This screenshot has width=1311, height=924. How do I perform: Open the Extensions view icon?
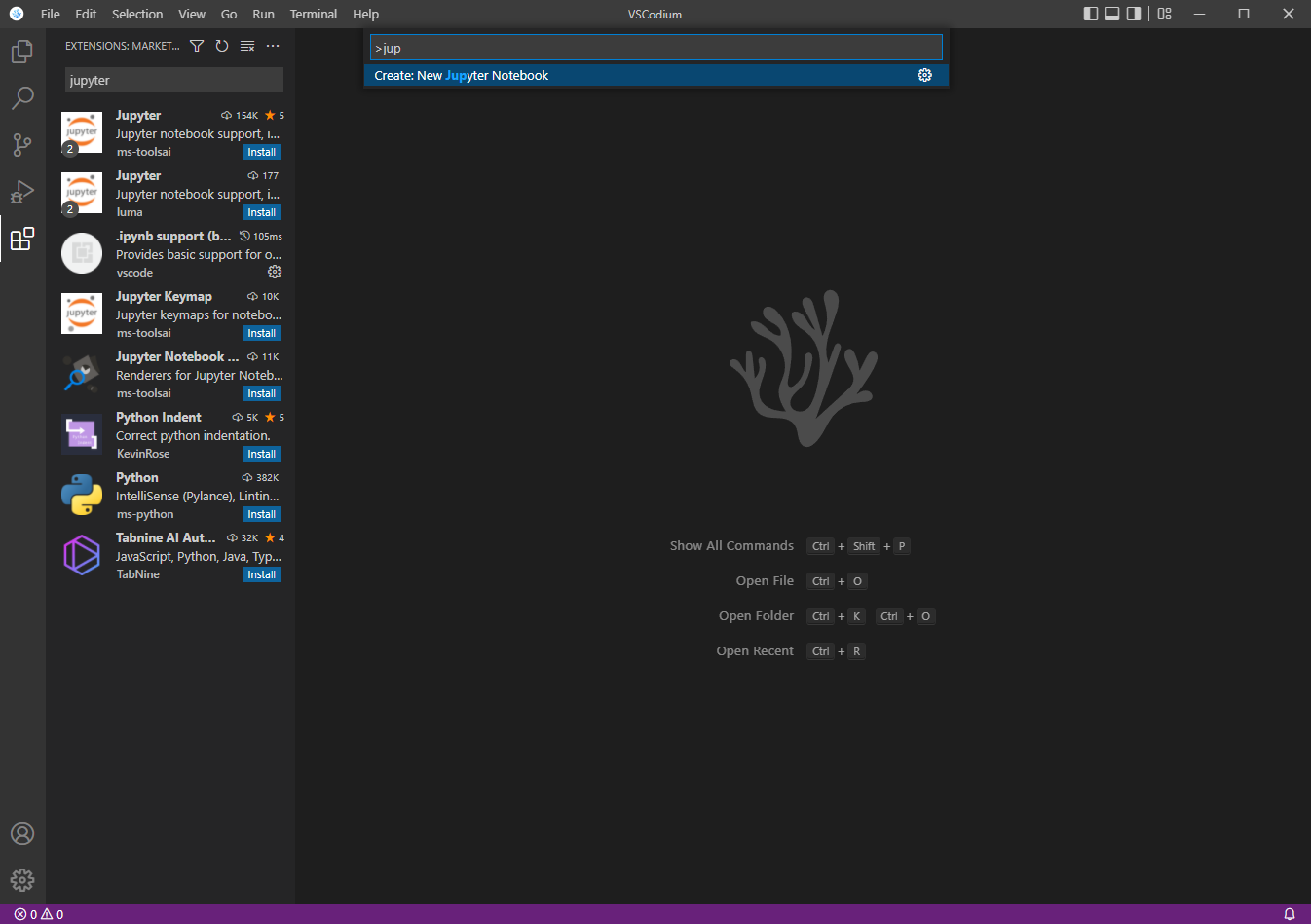(22, 239)
